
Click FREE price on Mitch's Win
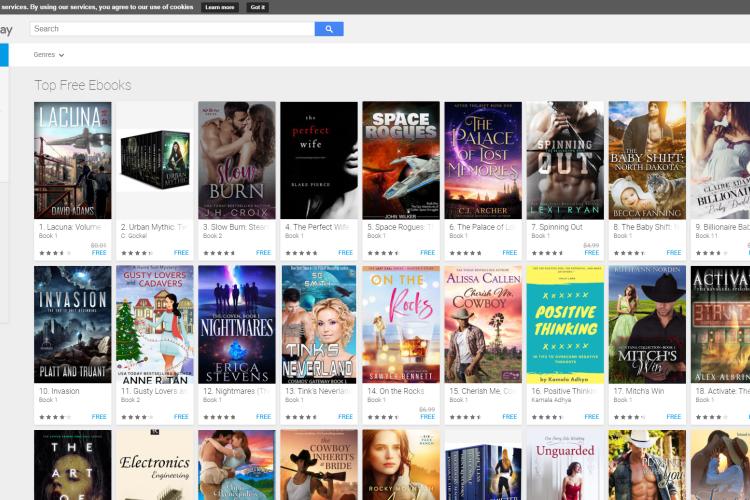click(x=674, y=417)
